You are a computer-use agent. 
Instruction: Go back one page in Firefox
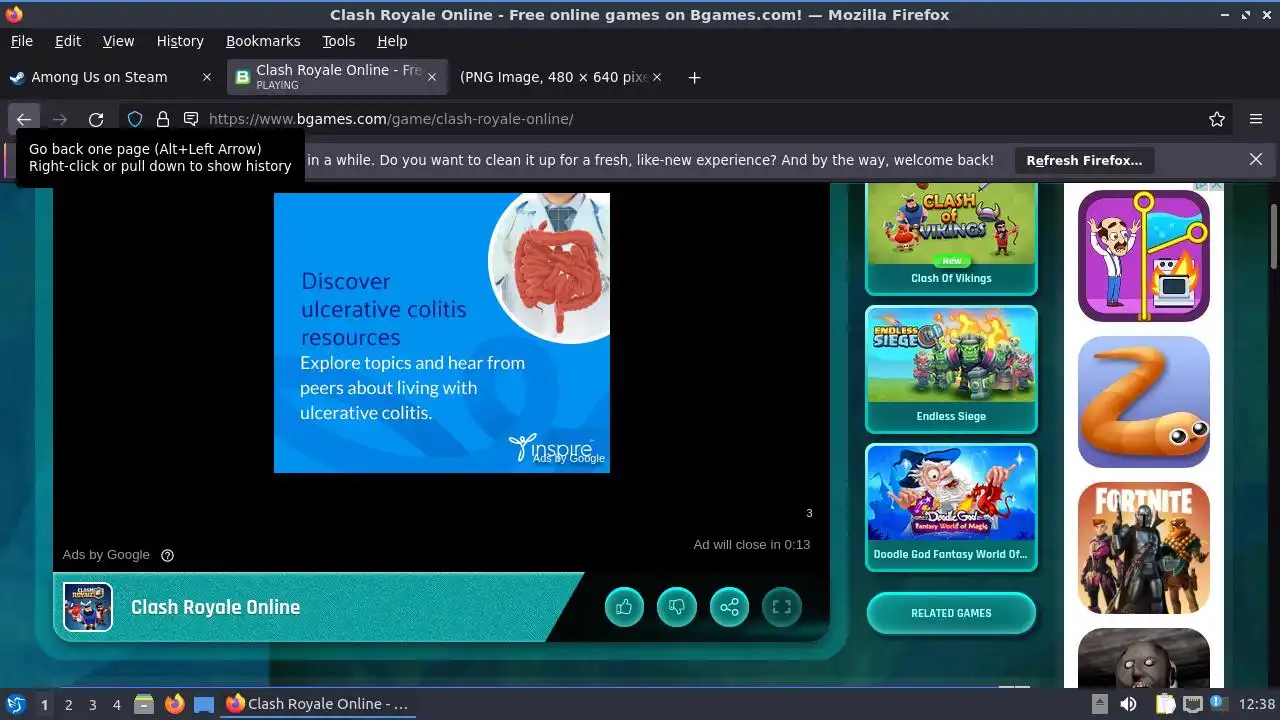pos(24,119)
